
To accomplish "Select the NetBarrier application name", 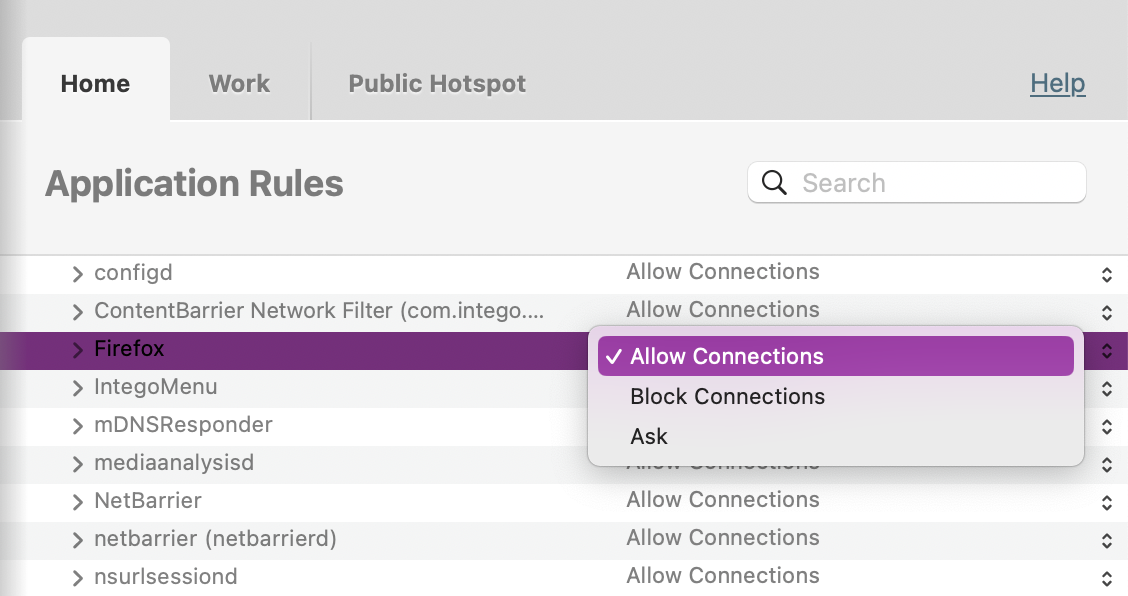I will (x=147, y=500).
